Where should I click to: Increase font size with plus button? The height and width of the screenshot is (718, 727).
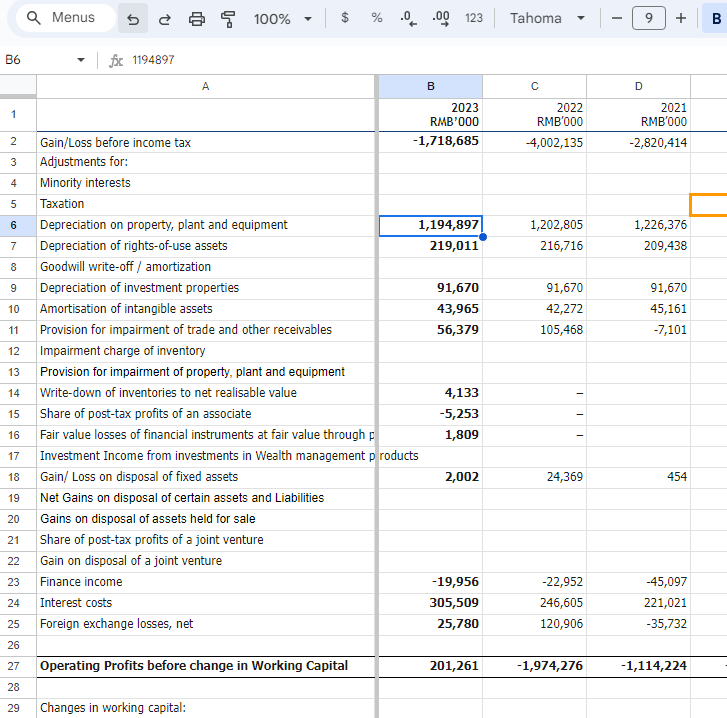681,18
